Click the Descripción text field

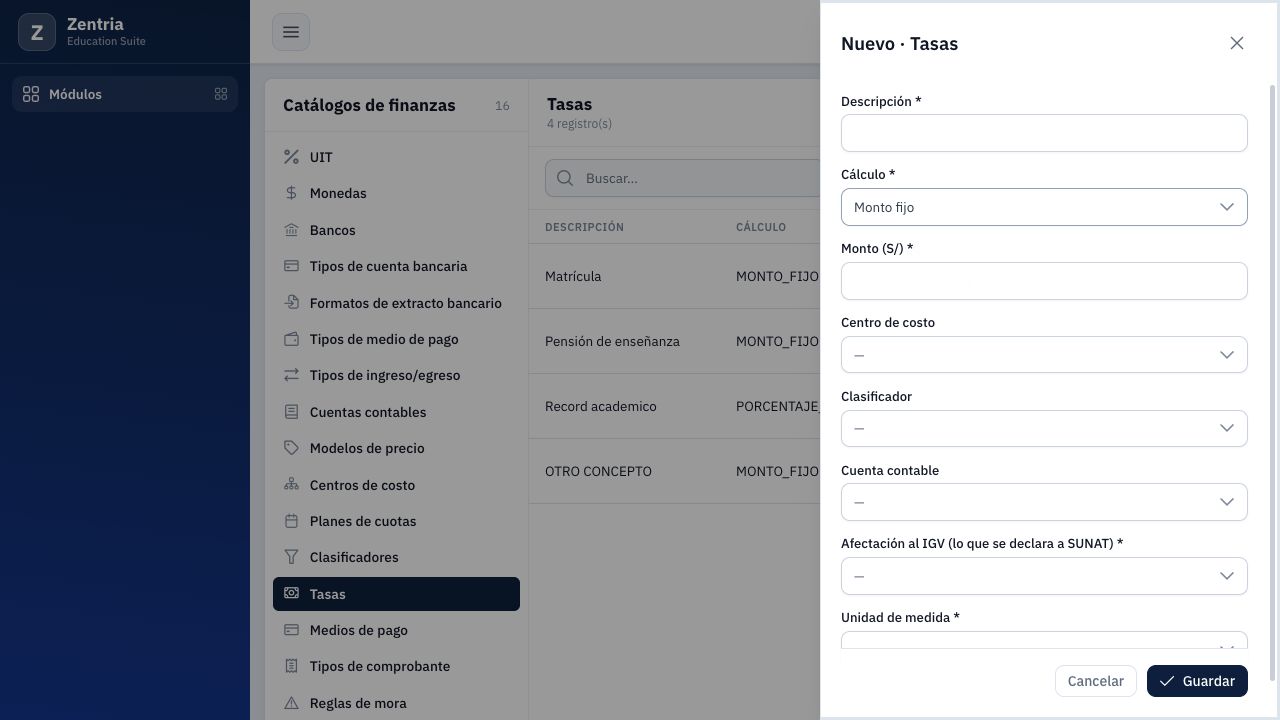(x=1044, y=133)
